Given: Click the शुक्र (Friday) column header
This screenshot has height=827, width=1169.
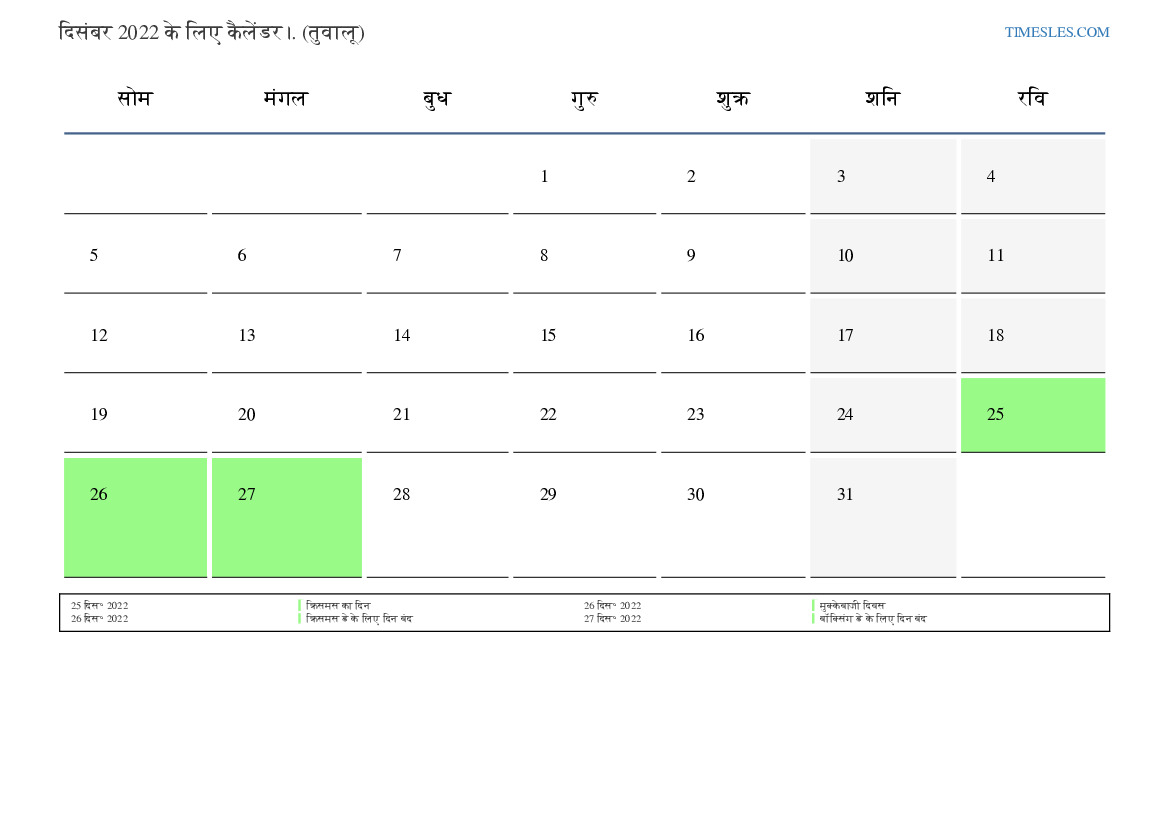Looking at the screenshot, I should [x=732, y=99].
